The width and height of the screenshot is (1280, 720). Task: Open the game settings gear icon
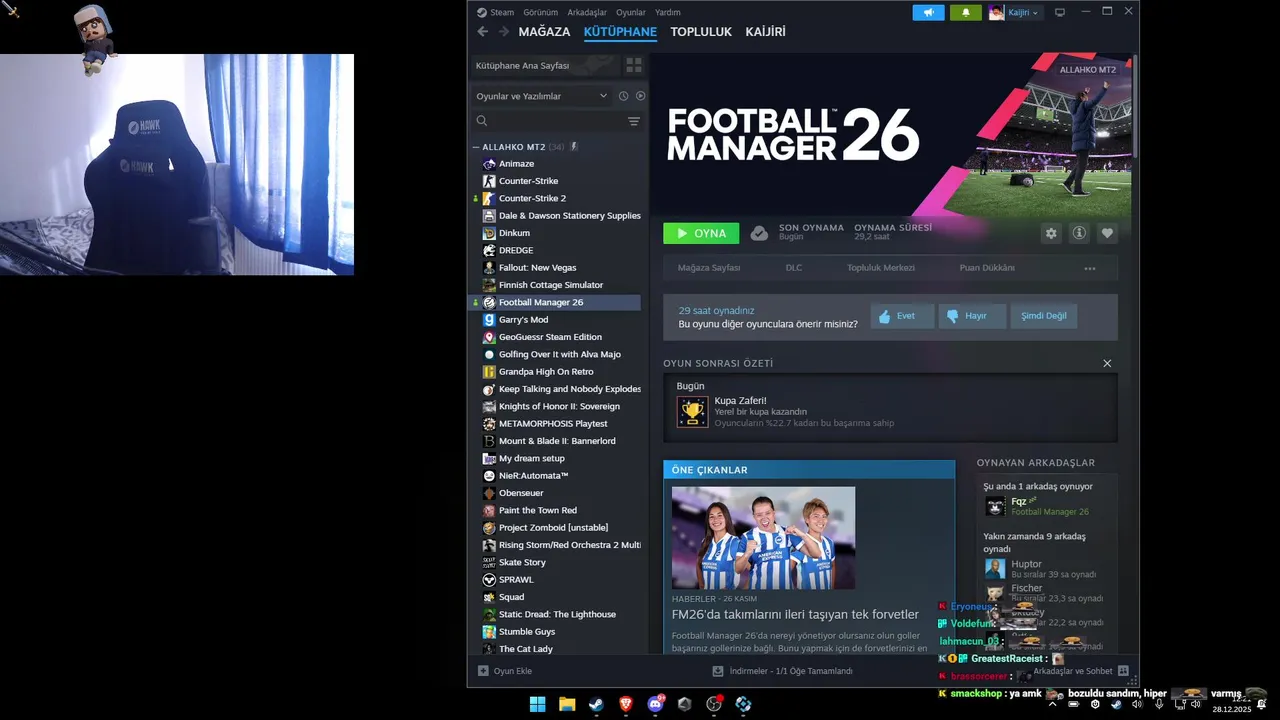[1051, 233]
